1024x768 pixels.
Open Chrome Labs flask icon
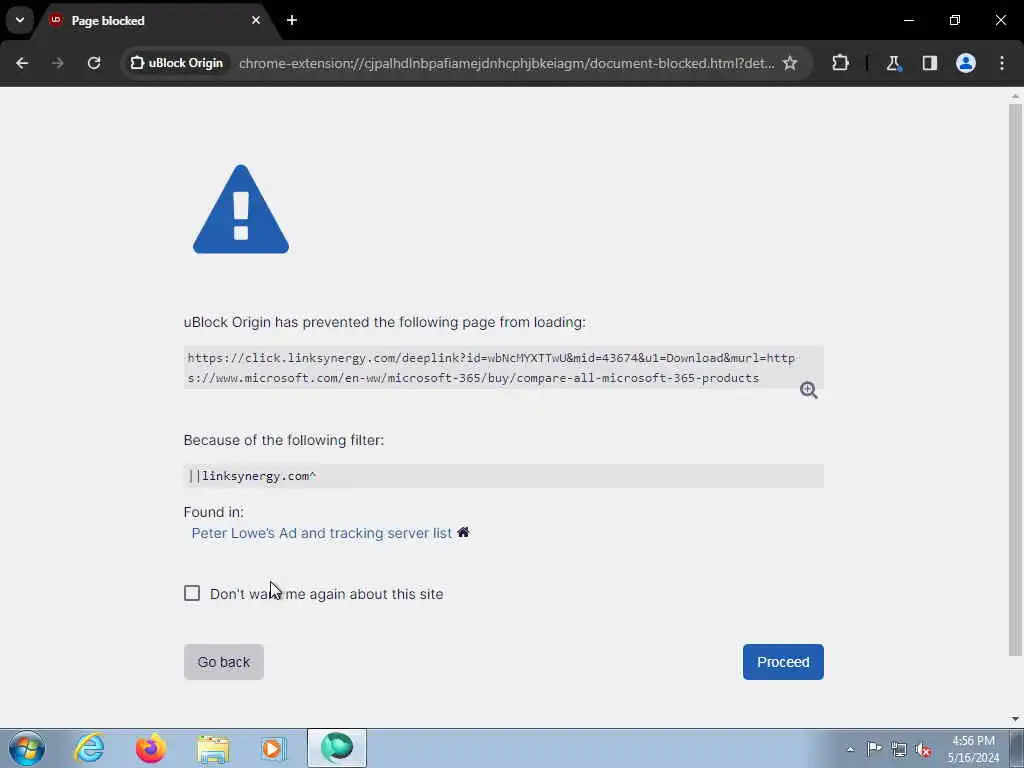[893, 63]
